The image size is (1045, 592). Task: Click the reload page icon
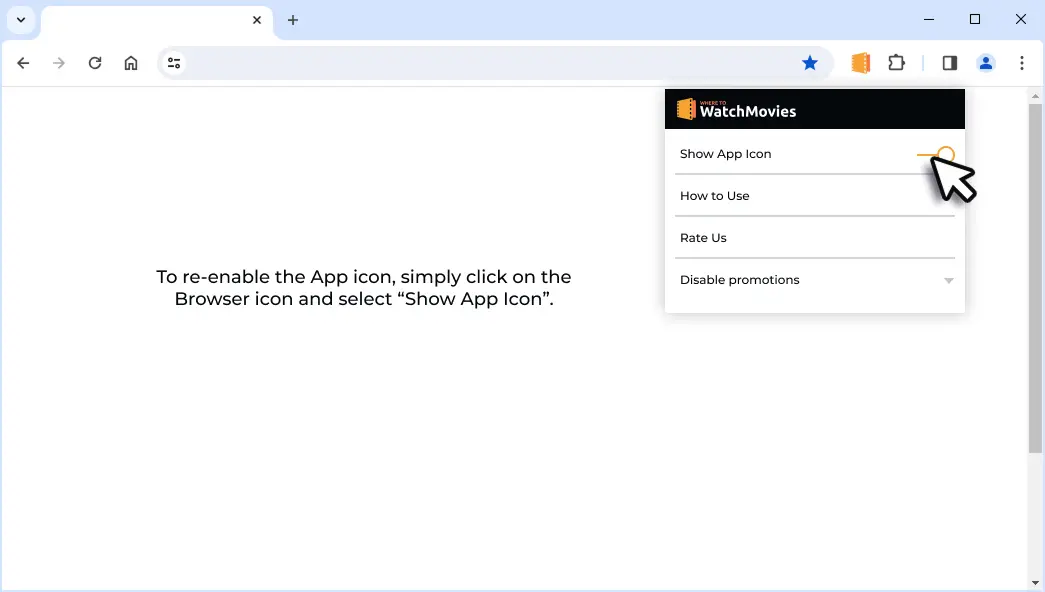(95, 62)
